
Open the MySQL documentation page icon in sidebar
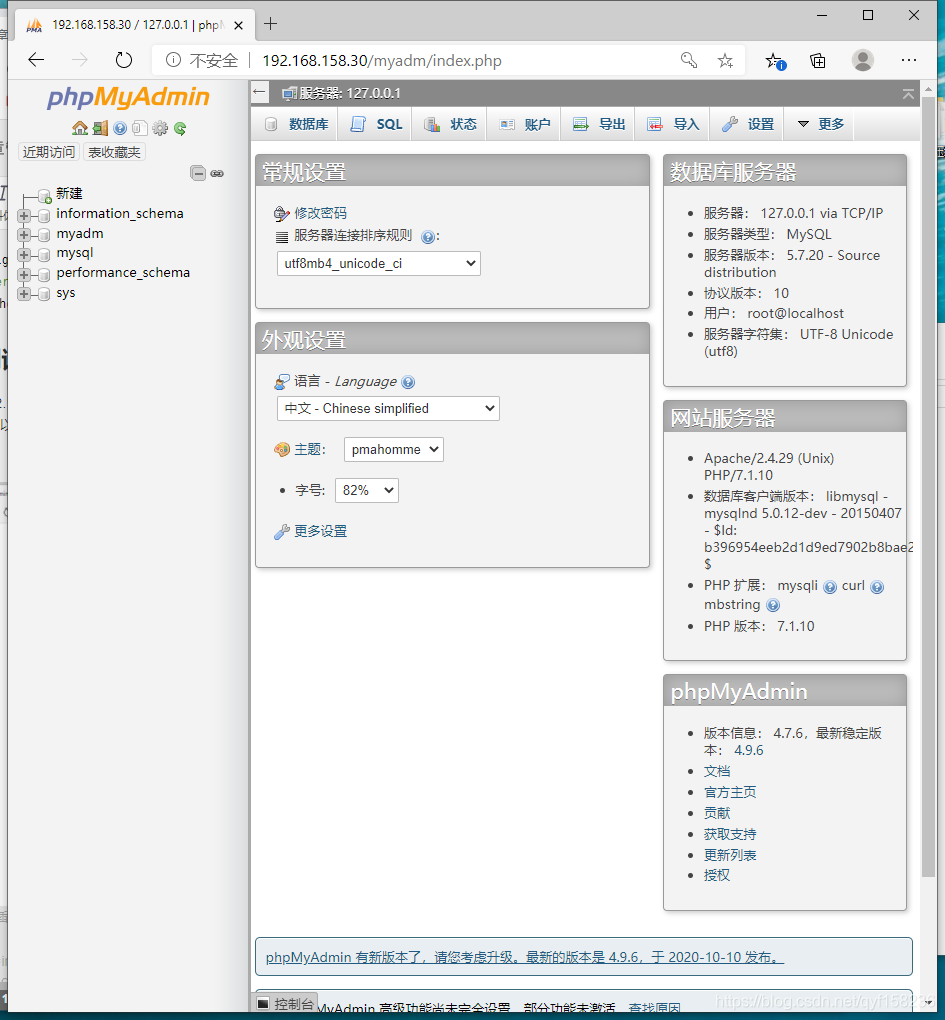(139, 128)
